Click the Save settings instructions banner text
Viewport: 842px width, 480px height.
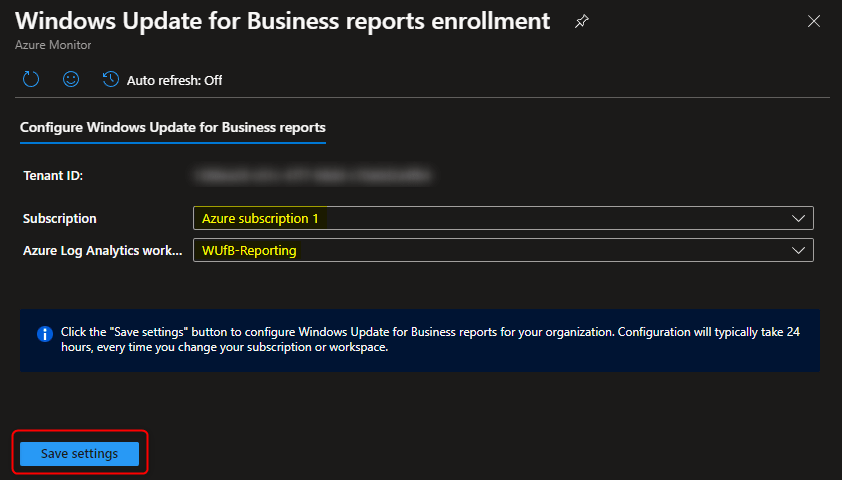tap(430, 339)
